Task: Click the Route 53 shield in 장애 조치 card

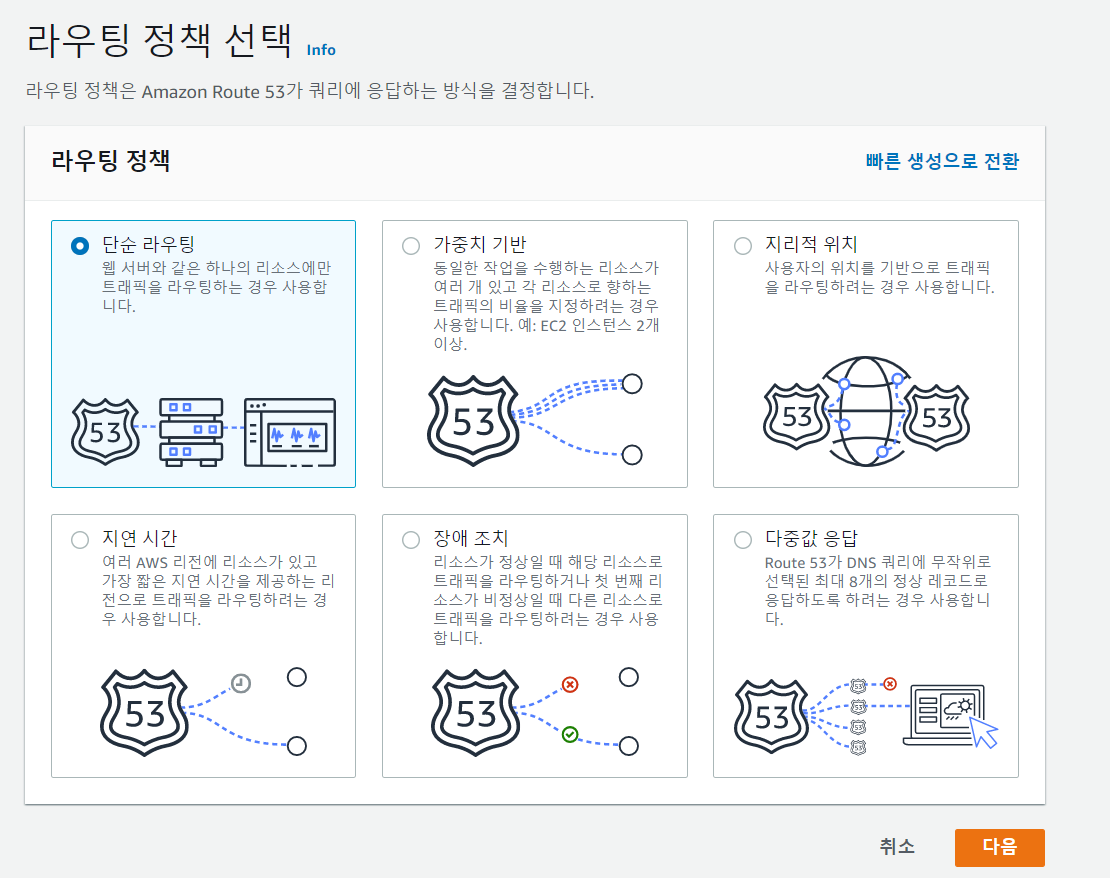Action: [x=476, y=712]
